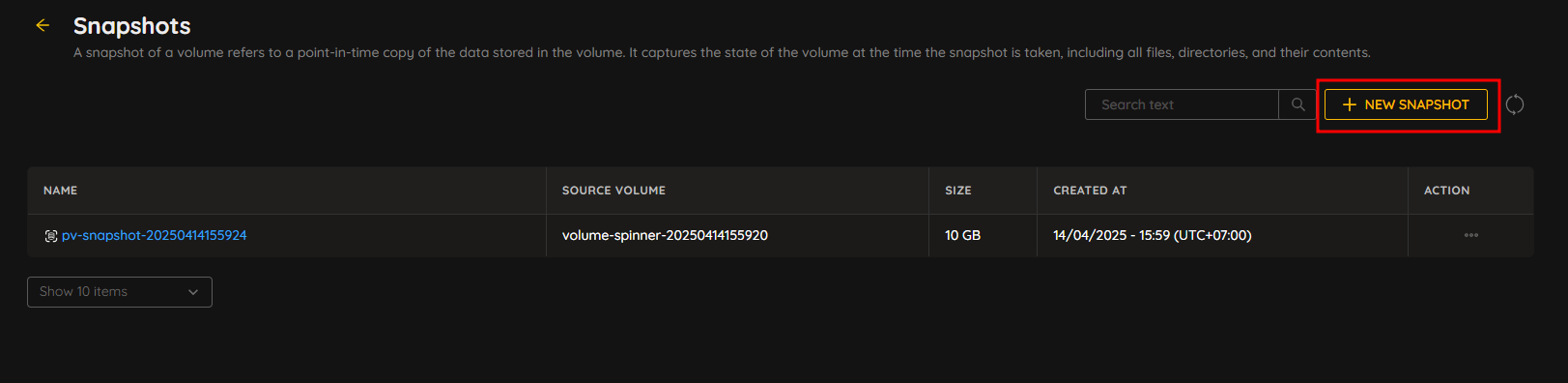Sort by the NAME column header

tap(60, 191)
